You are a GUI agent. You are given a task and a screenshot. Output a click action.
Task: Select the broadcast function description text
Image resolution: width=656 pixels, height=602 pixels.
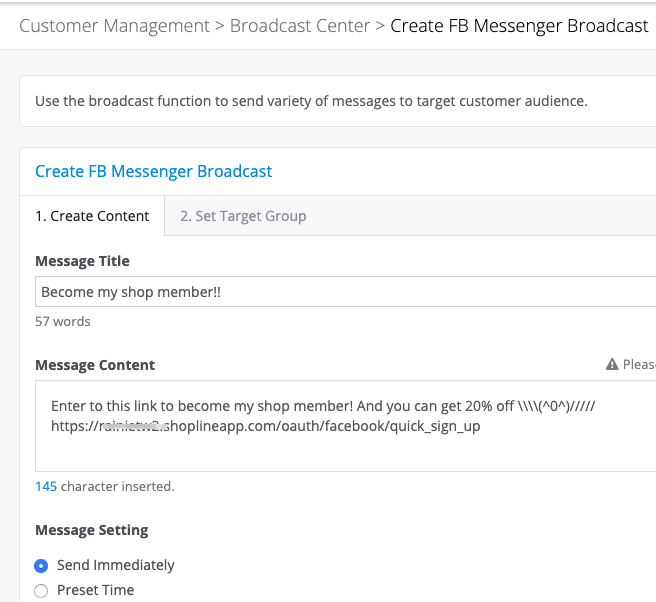(x=311, y=101)
